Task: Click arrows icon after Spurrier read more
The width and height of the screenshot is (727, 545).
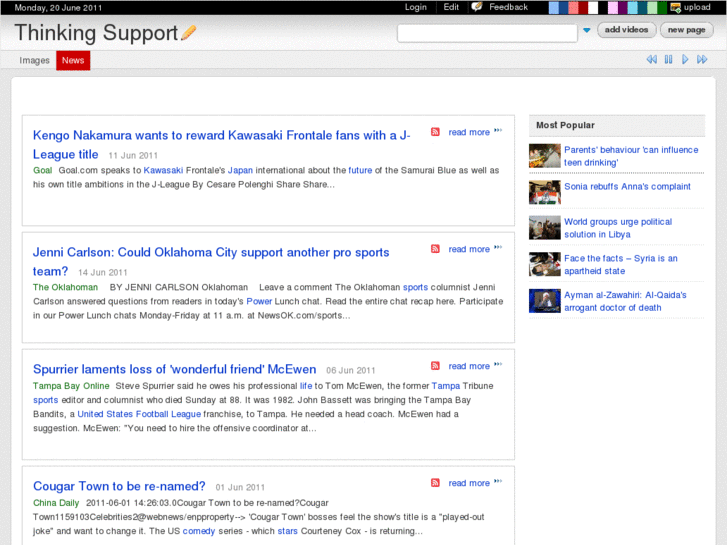Action: point(498,364)
